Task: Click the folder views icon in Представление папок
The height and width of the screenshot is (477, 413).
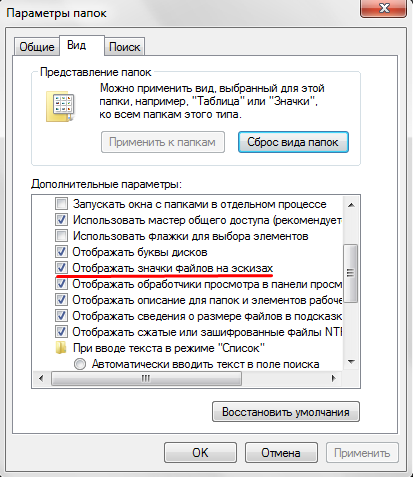Action: (x=60, y=106)
